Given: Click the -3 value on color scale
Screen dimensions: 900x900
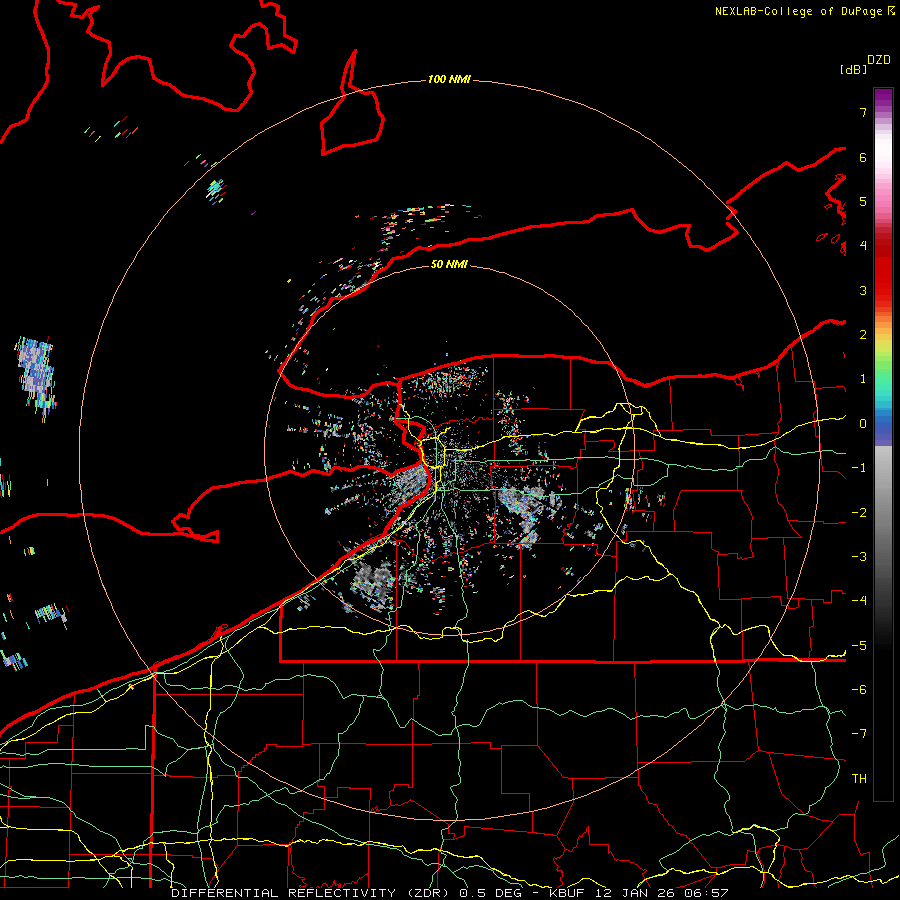Looking at the screenshot, I should coord(859,557).
